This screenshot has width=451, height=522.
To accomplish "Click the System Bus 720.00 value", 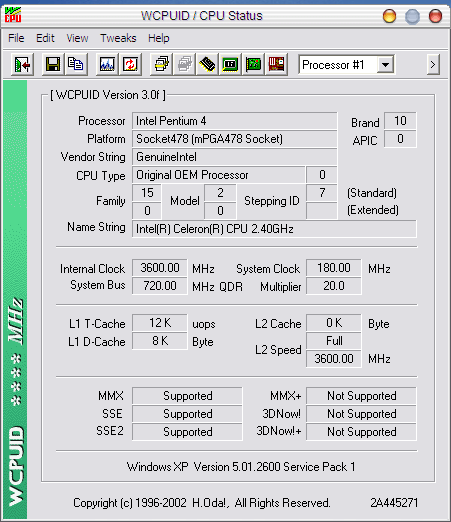I will (160, 286).
